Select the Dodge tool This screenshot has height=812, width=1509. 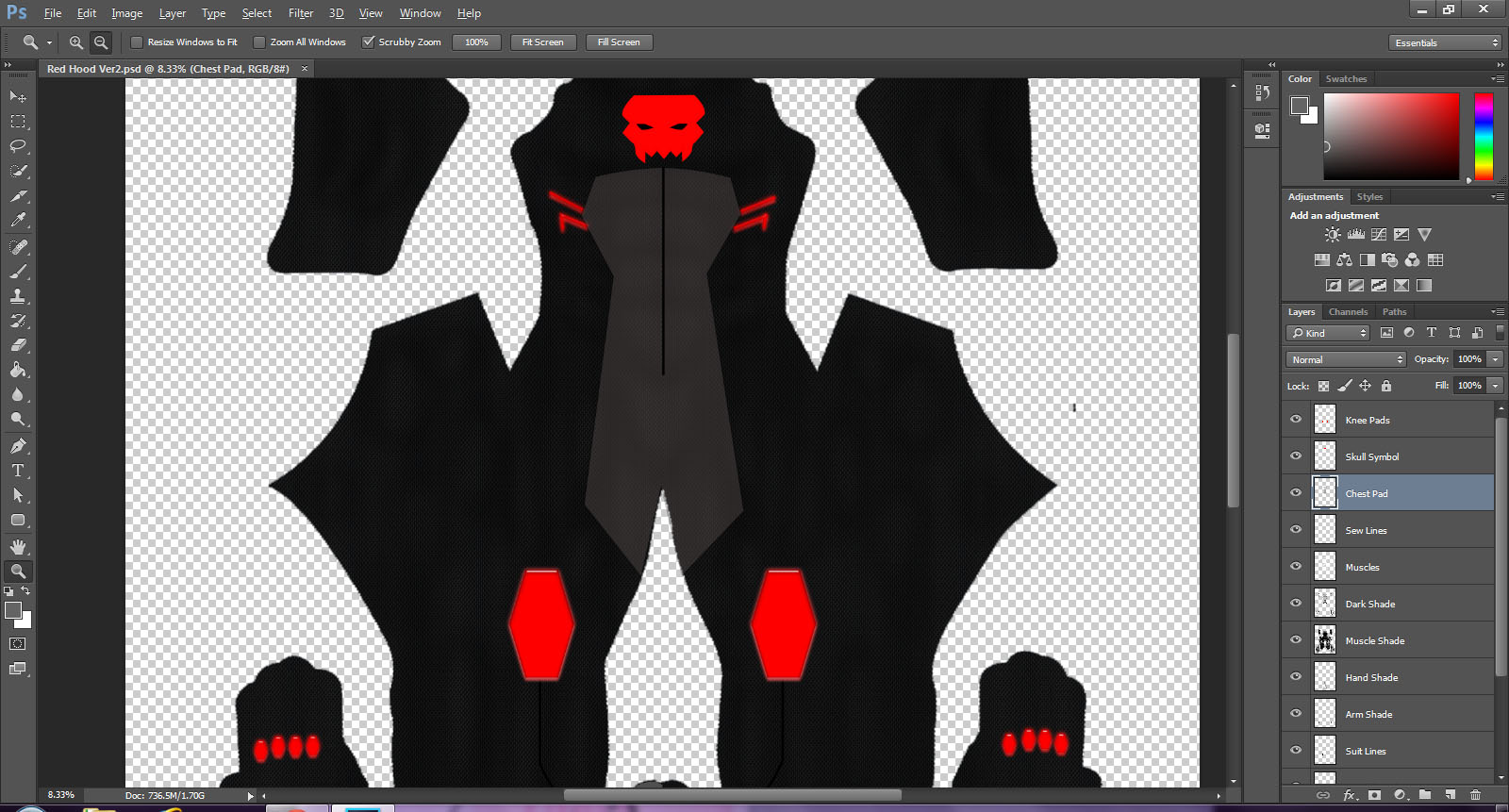coord(18,419)
